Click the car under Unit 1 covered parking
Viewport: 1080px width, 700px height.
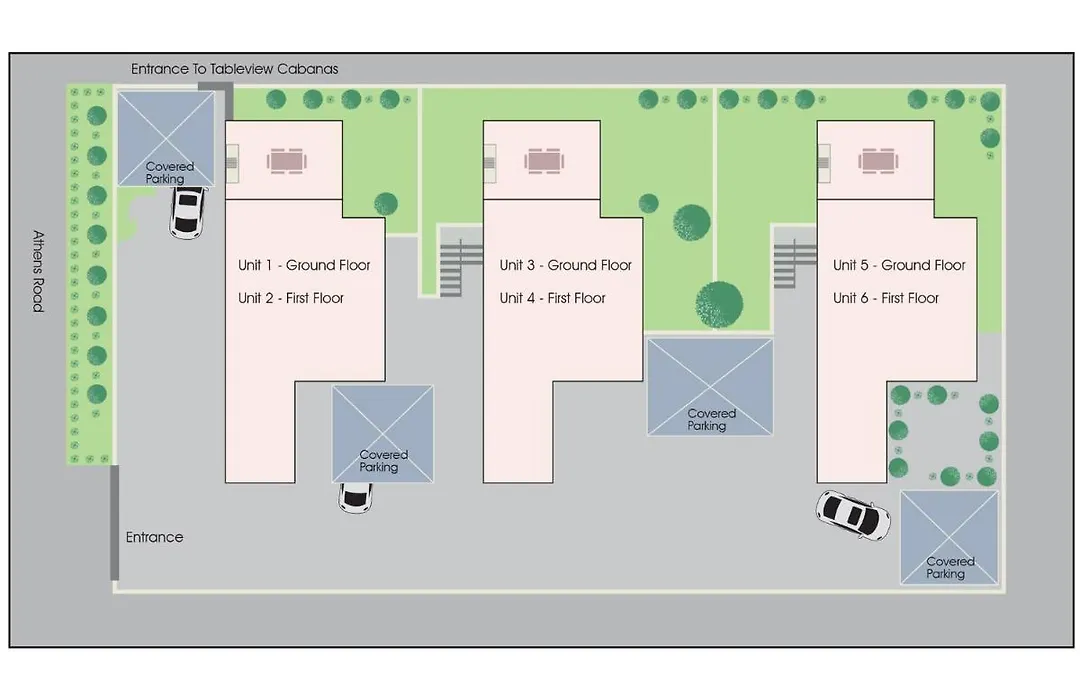pos(355,497)
